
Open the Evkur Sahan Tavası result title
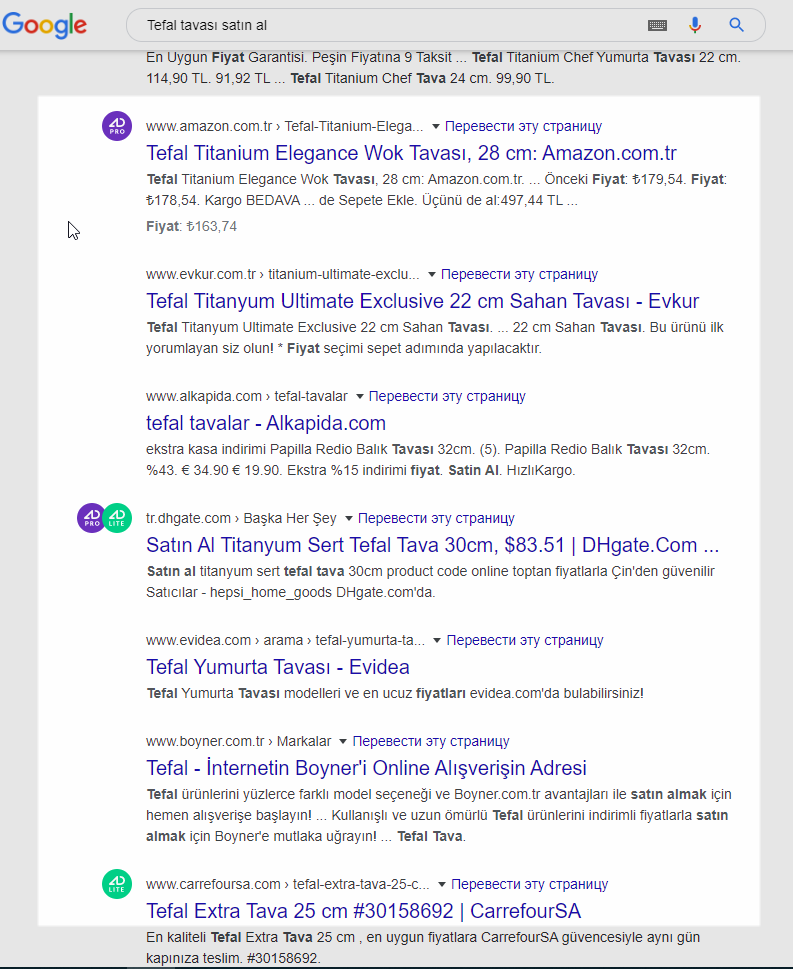[422, 301]
